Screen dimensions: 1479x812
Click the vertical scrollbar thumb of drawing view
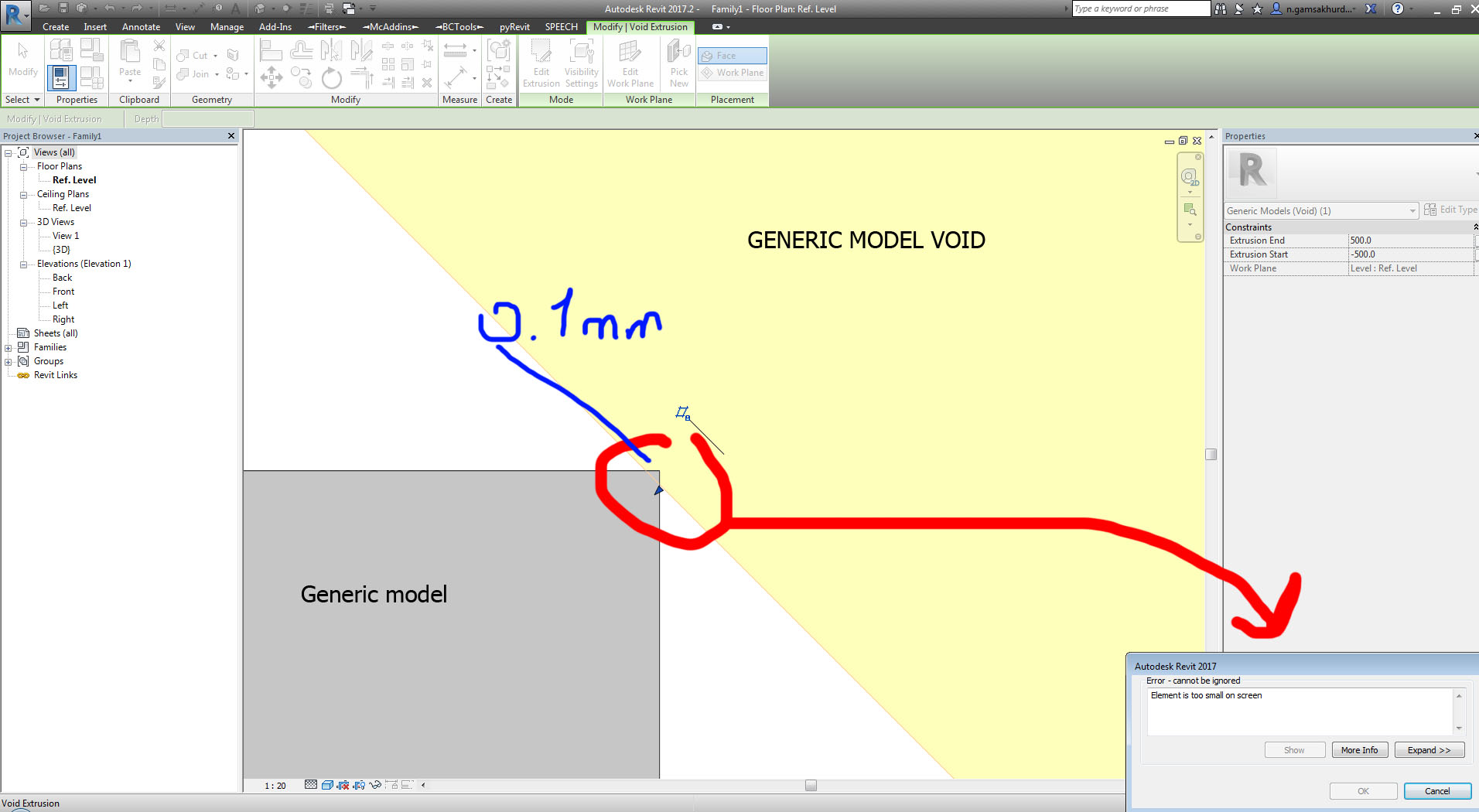[1211, 455]
